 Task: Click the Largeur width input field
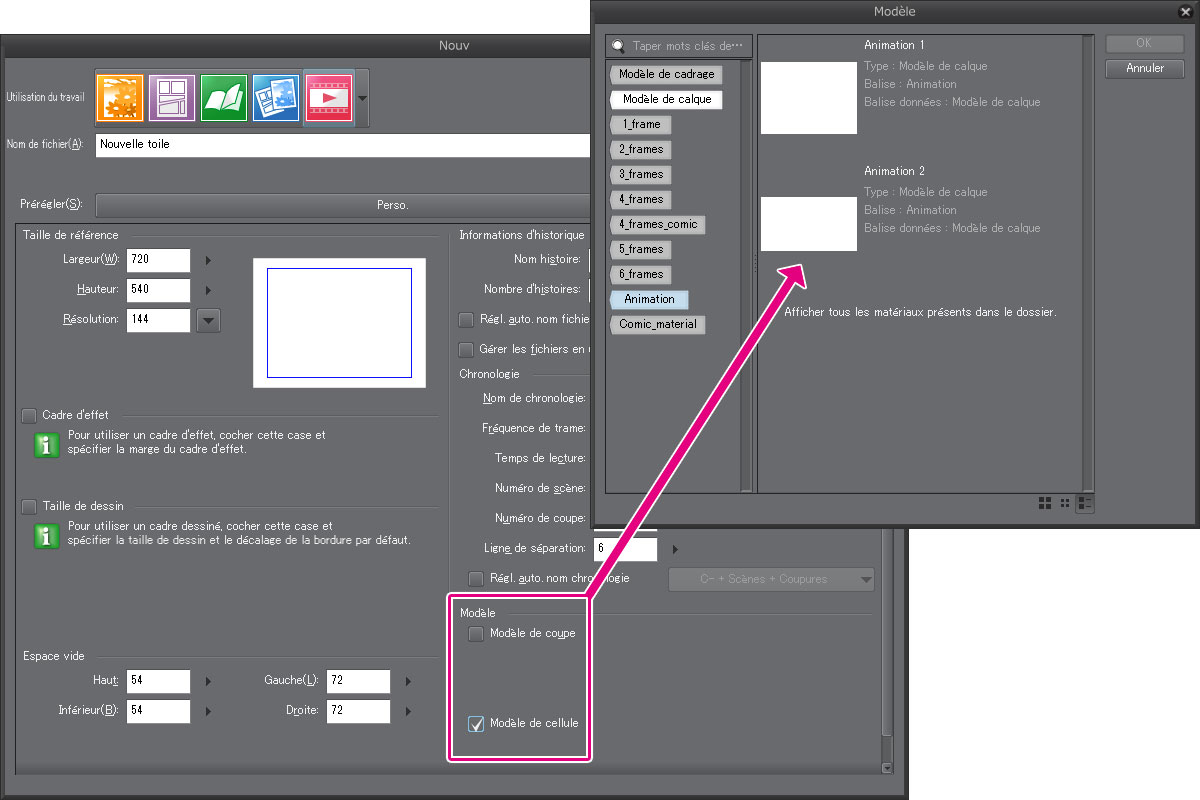tap(158, 260)
